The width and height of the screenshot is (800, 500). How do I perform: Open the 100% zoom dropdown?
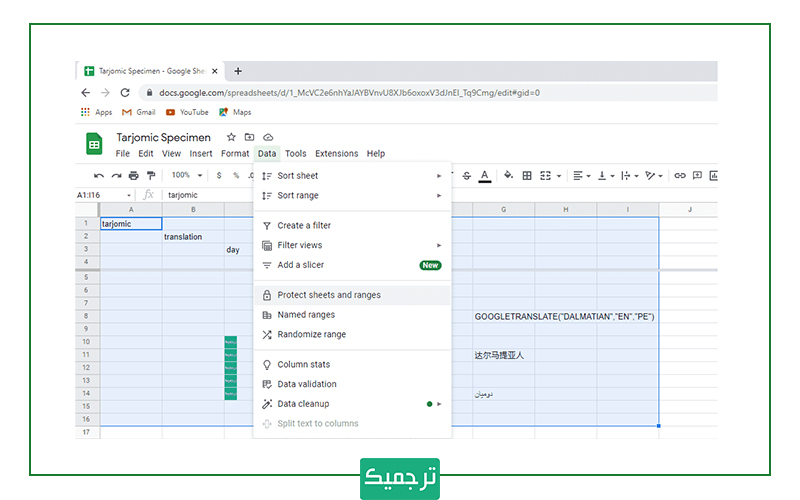pos(187,175)
